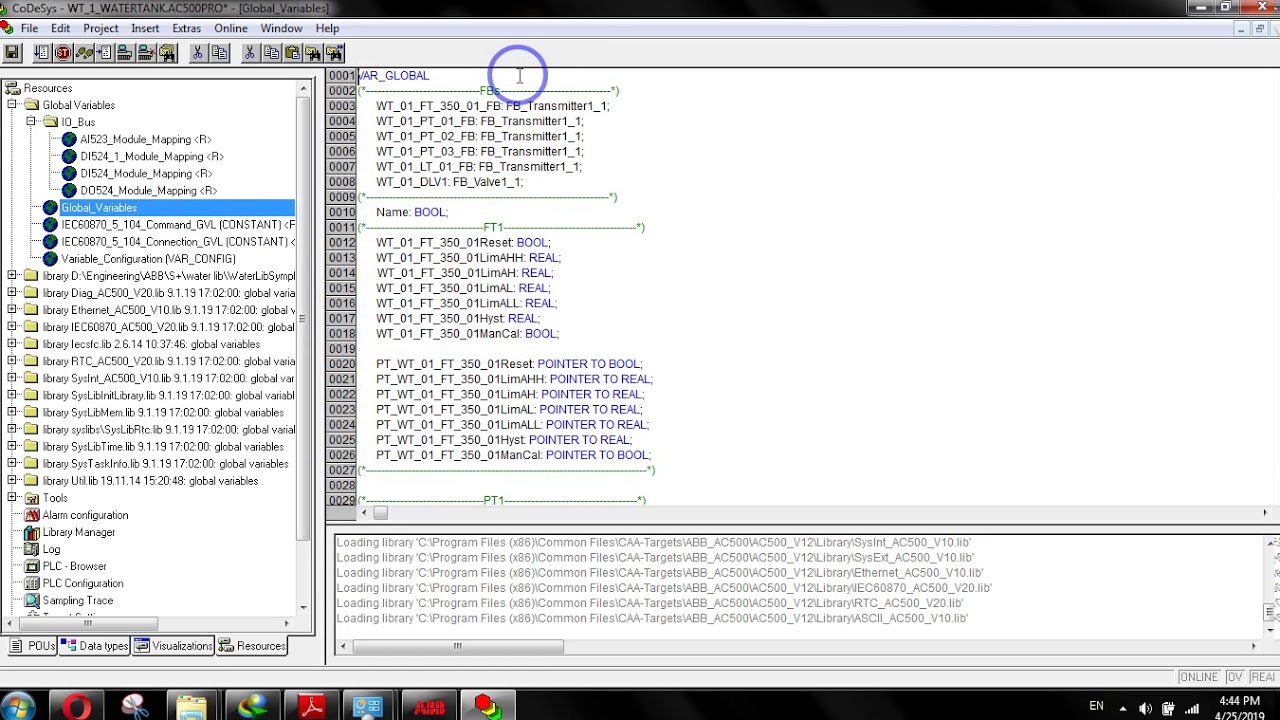Switch to the Data types tab
This screenshot has height=720, width=1280.
95,646
